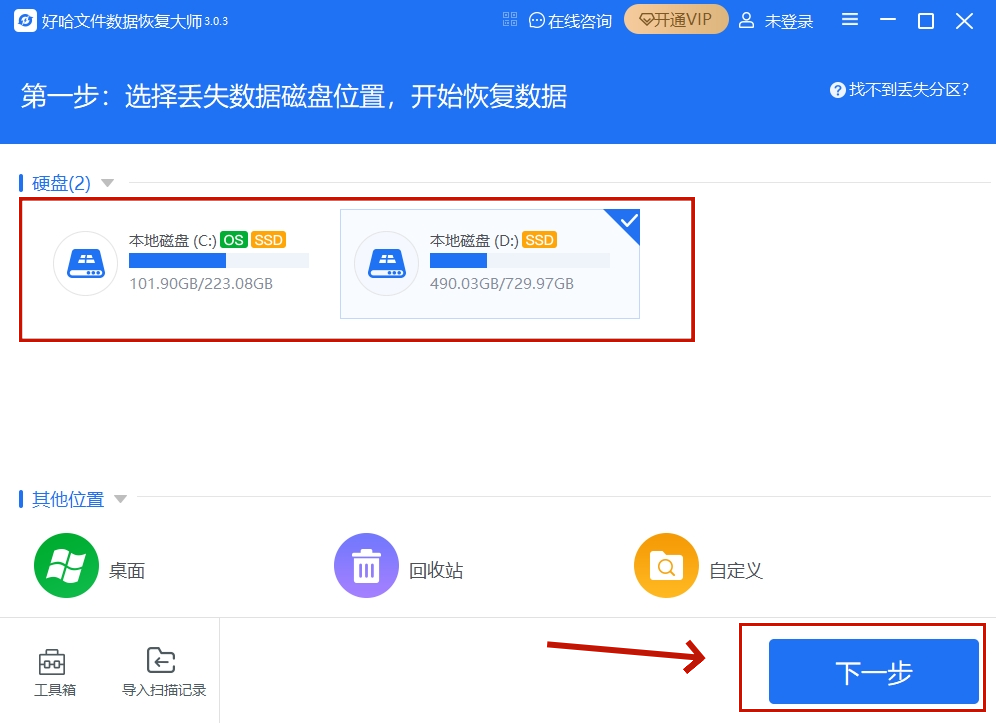Collapse the 其他位置 section arrow

(x=120, y=499)
